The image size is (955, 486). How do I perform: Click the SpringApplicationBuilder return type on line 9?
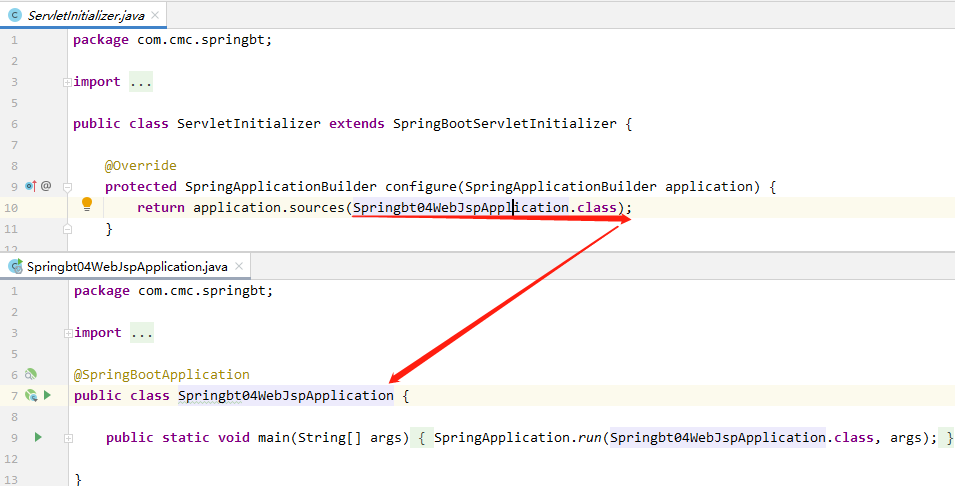281,186
